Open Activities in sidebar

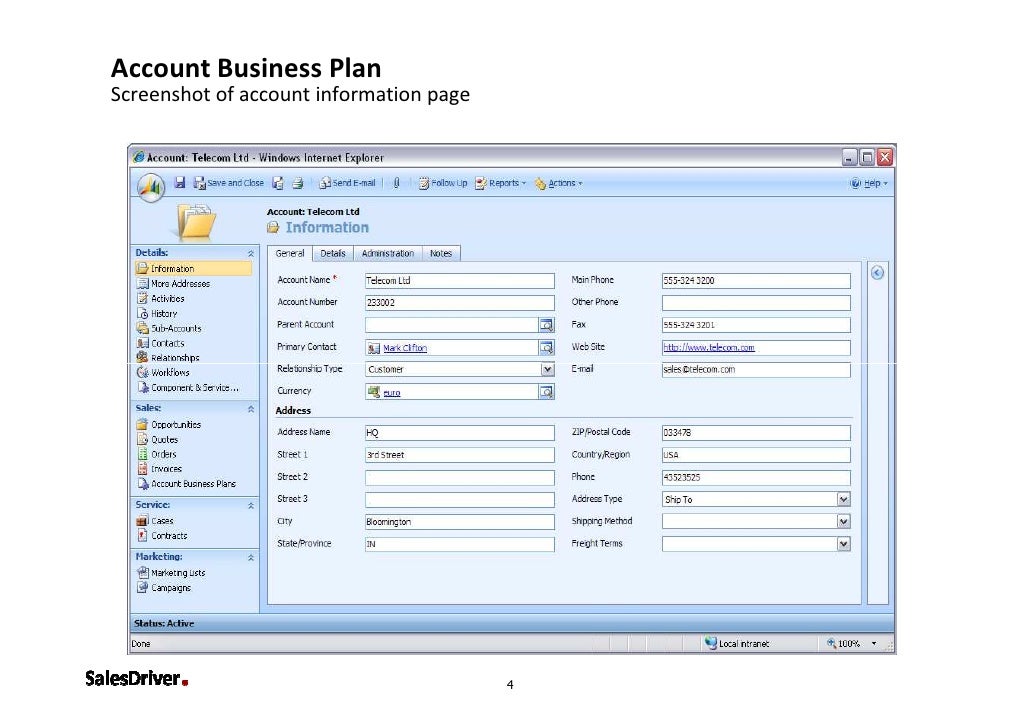[161, 299]
